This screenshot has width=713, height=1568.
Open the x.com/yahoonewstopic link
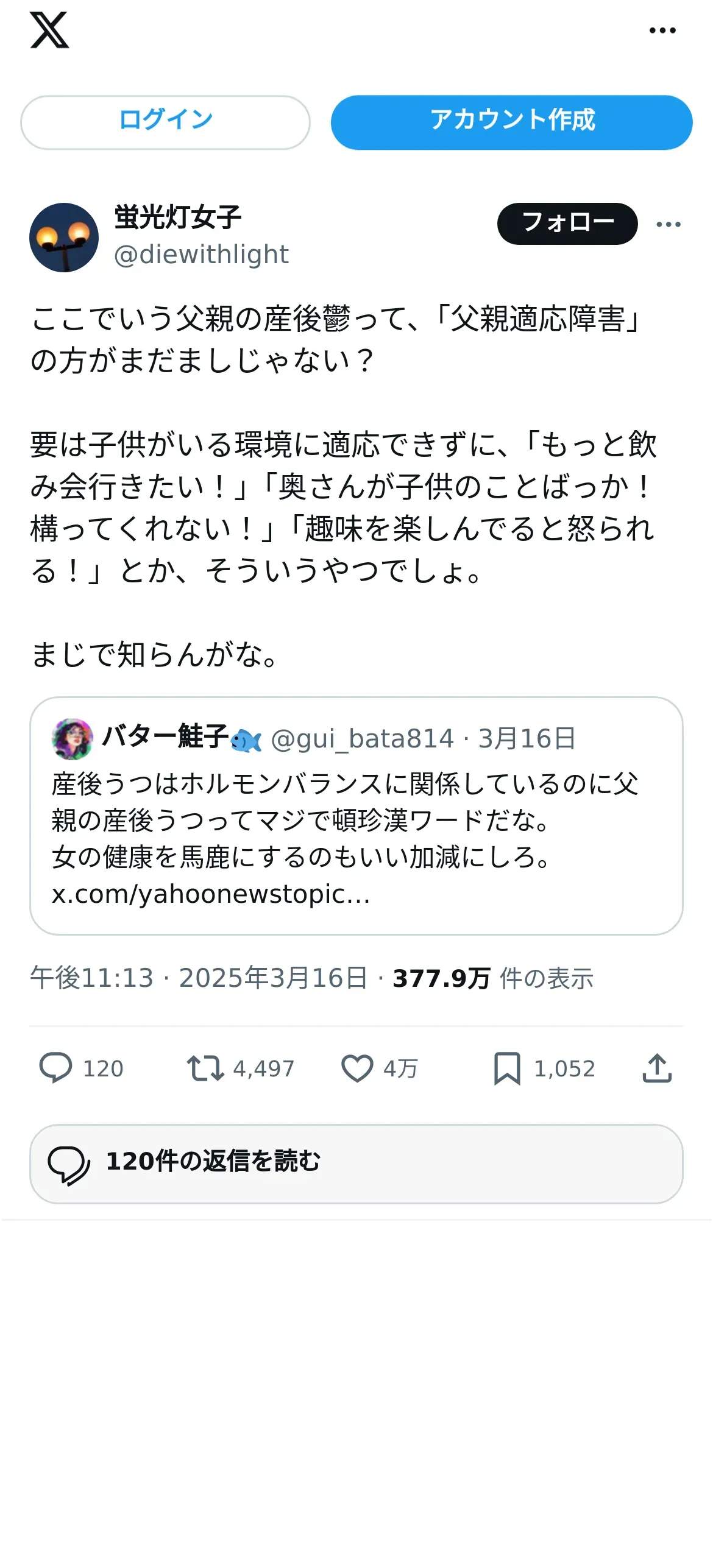pos(211,894)
